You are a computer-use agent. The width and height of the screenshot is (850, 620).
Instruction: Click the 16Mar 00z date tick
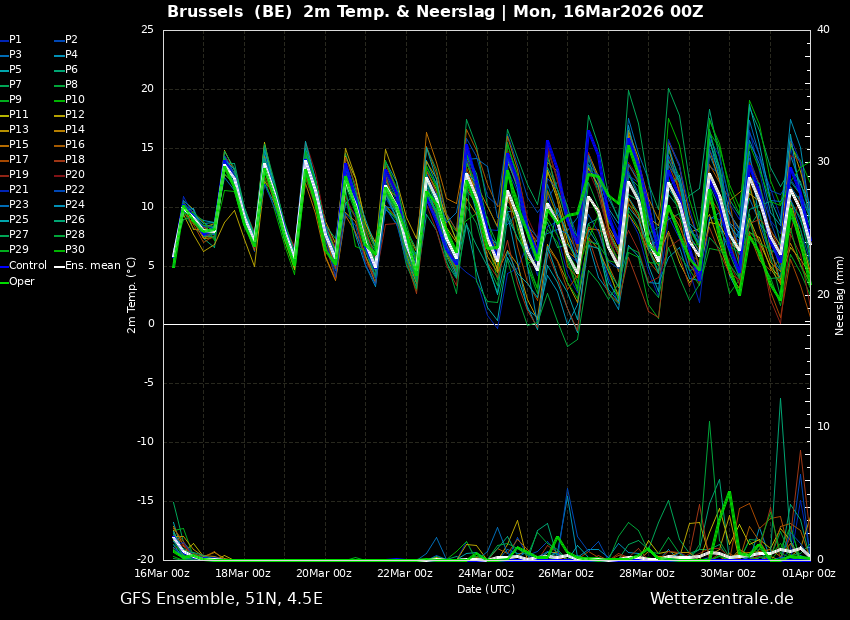pyautogui.click(x=162, y=573)
